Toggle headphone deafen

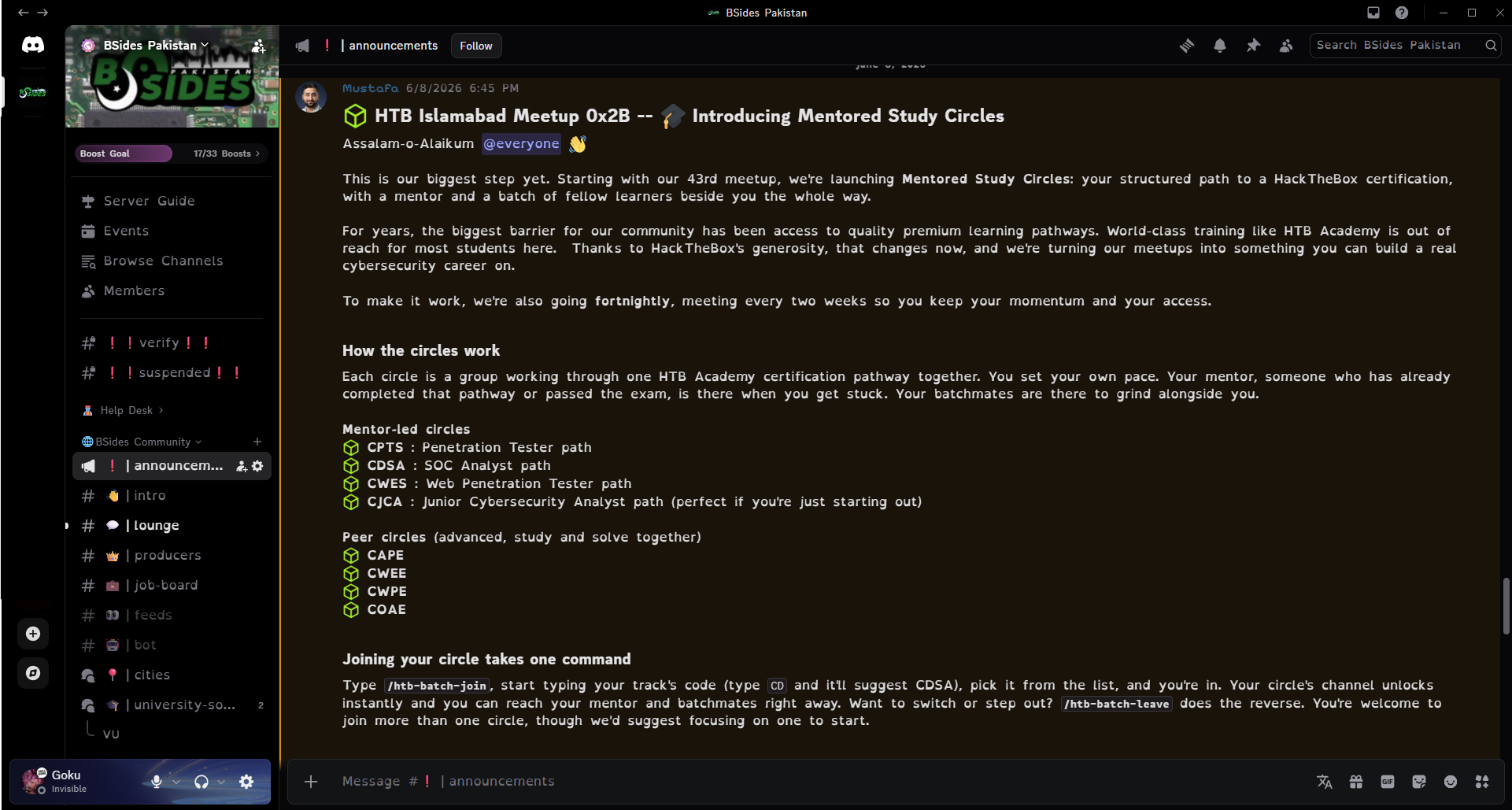point(201,782)
